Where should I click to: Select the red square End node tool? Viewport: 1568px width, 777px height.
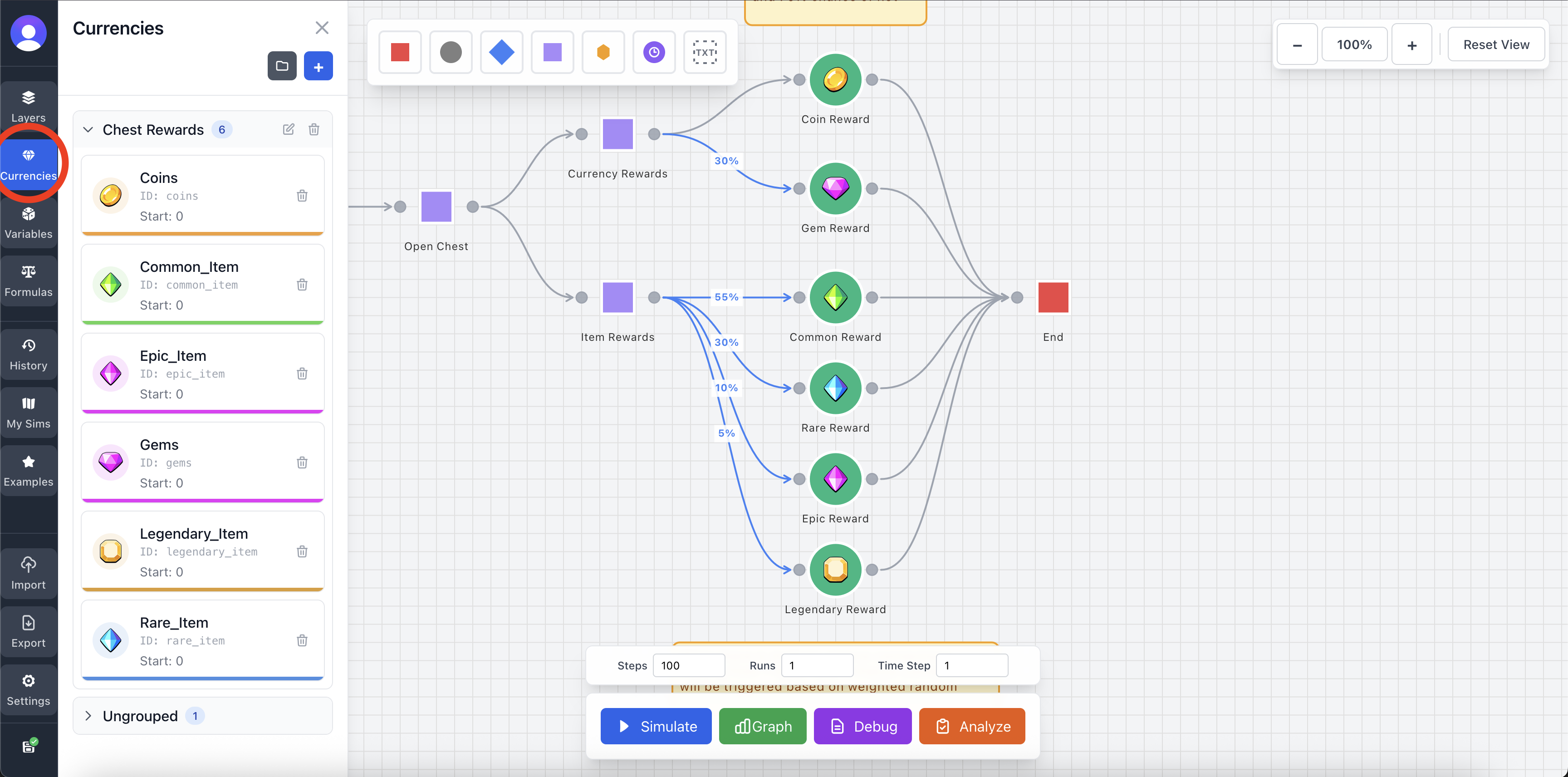pyautogui.click(x=400, y=52)
